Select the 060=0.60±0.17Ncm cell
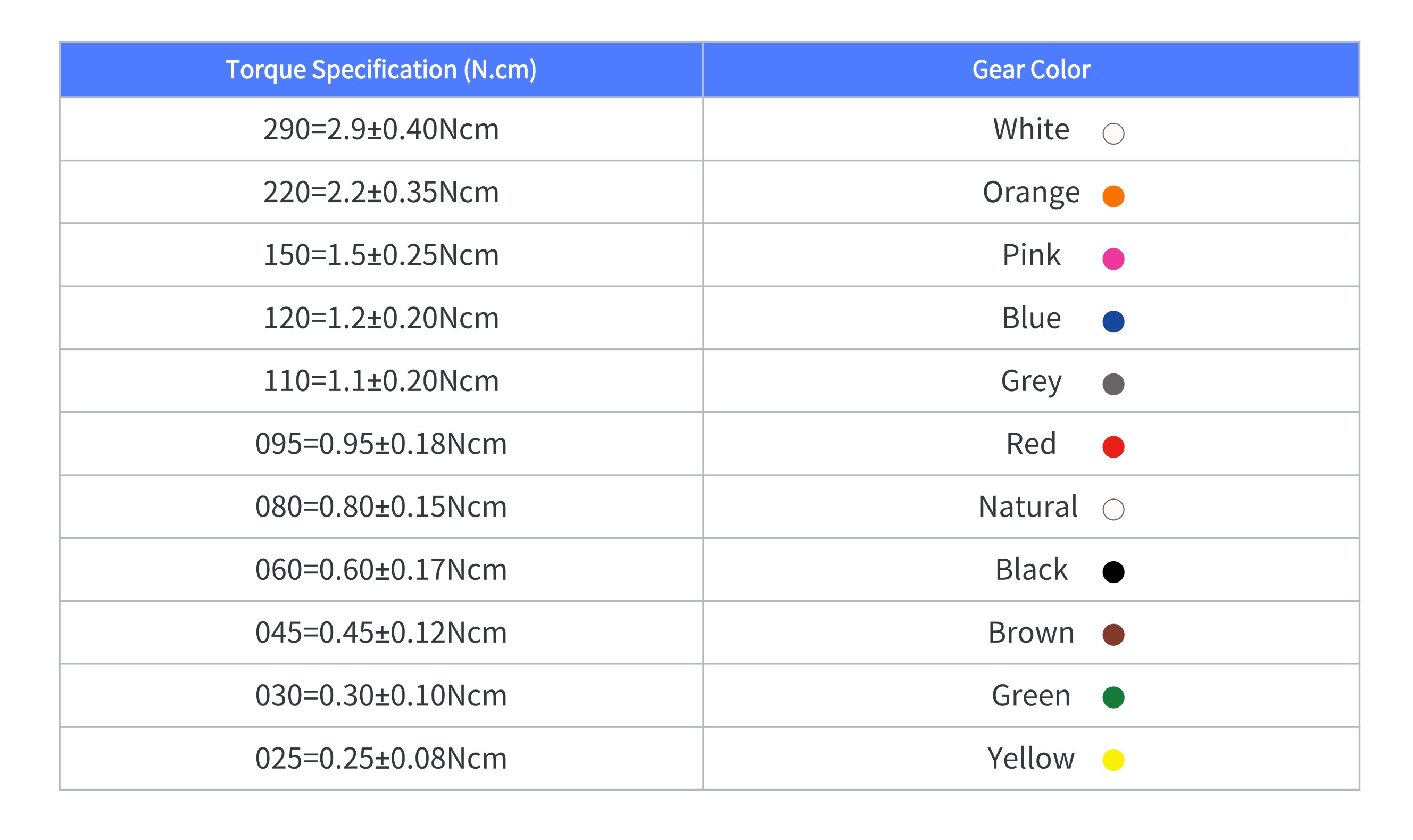This screenshot has height=840, width=1413. (381, 569)
